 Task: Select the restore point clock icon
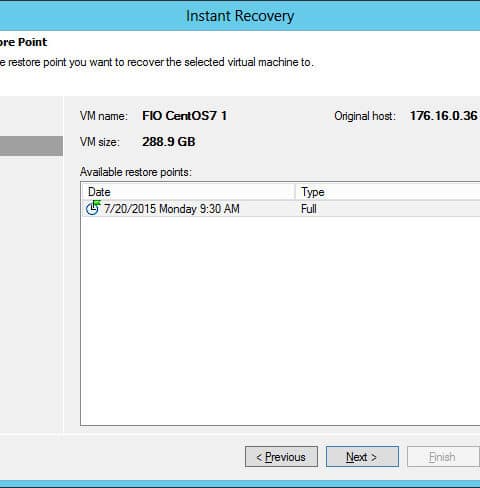pos(93,208)
